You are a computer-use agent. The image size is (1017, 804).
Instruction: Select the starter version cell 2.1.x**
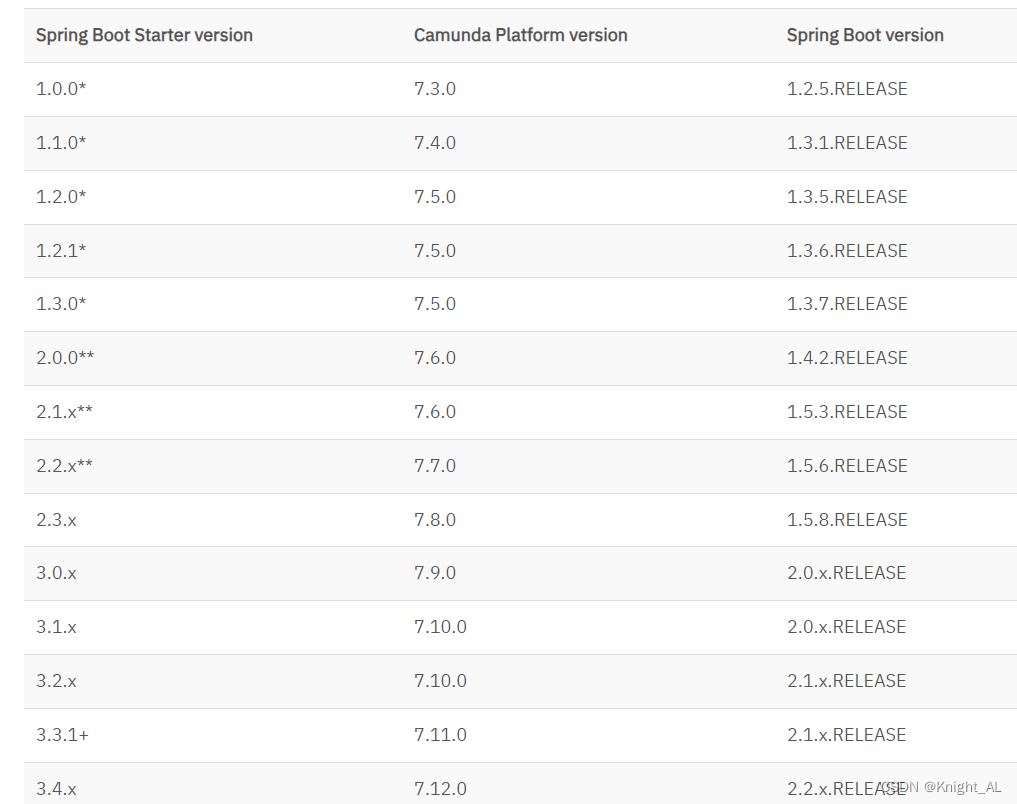pyautogui.click(x=64, y=412)
